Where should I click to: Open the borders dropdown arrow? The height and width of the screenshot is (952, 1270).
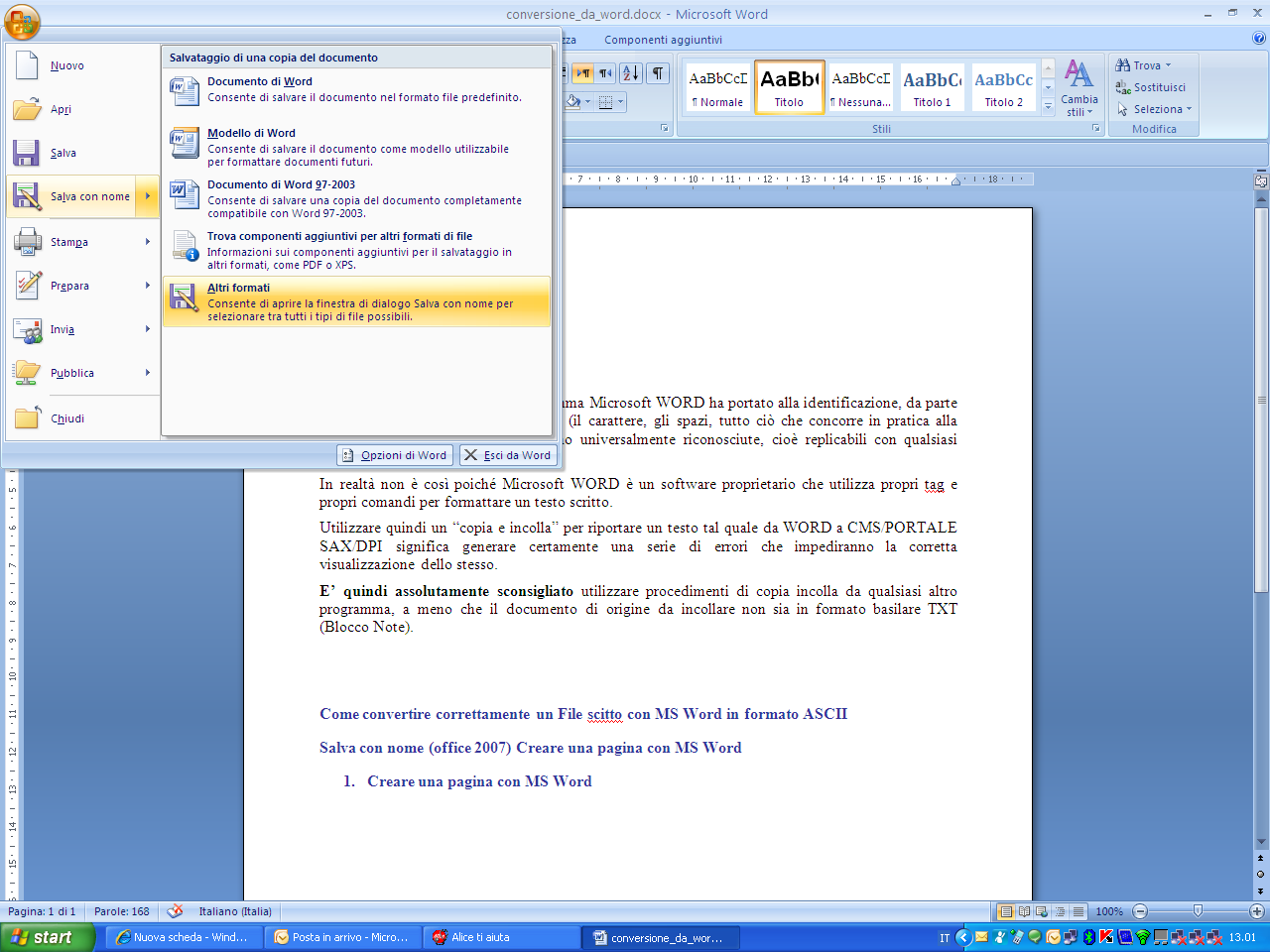(621, 101)
